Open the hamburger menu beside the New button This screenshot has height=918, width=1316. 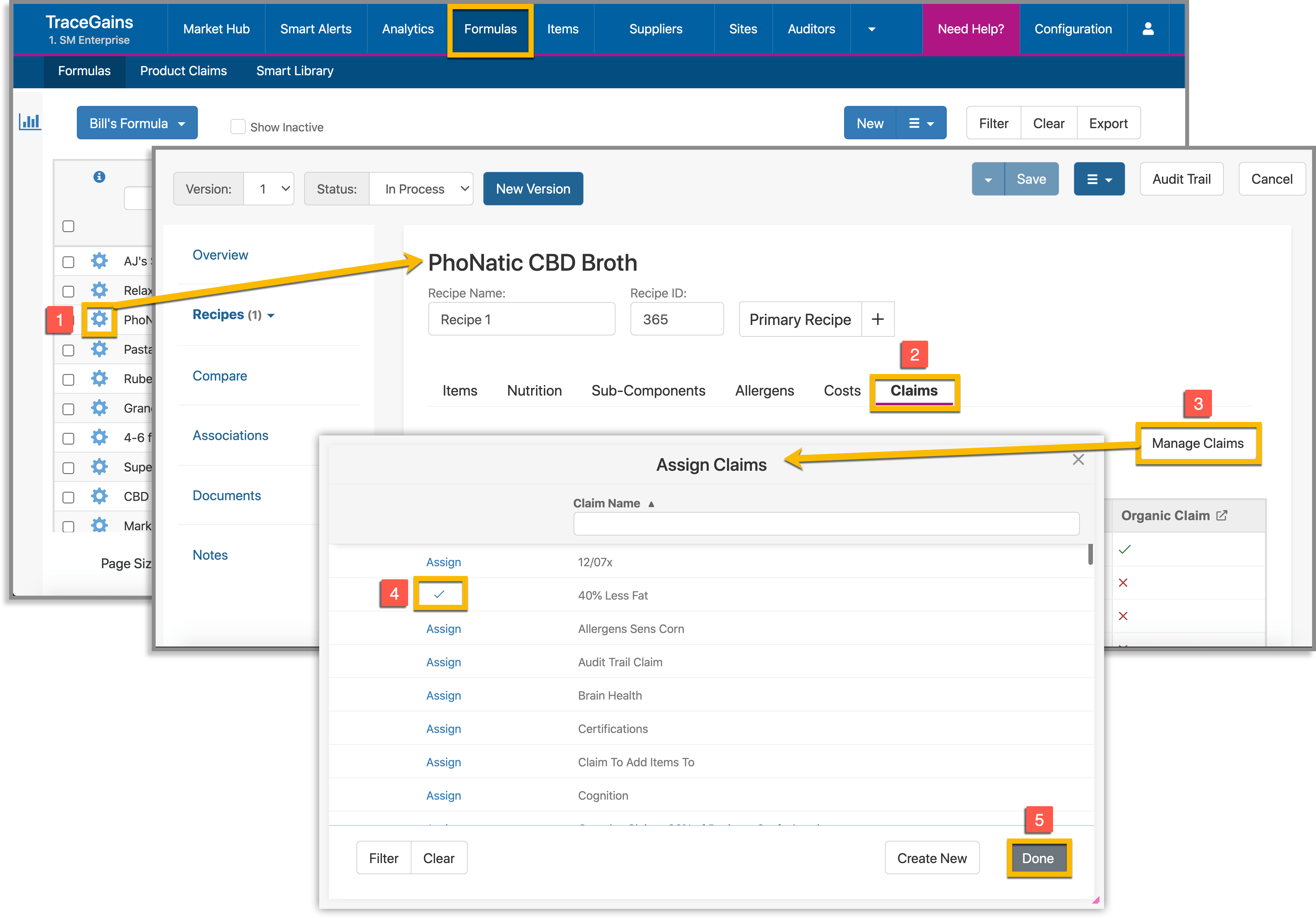(x=920, y=122)
